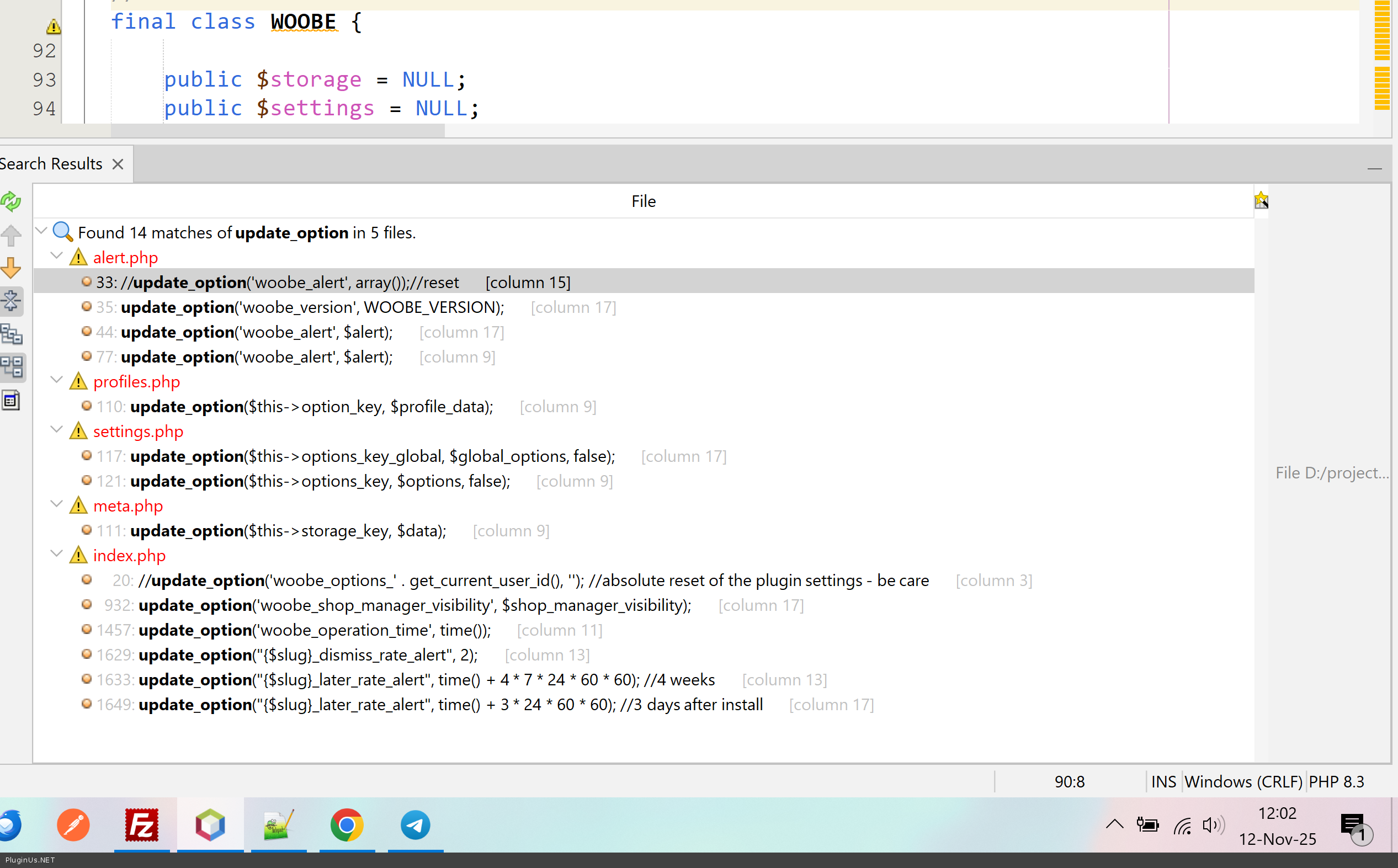Go to previous match with up arrow
Viewport: 1398px width, 868px height.
coord(11,235)
